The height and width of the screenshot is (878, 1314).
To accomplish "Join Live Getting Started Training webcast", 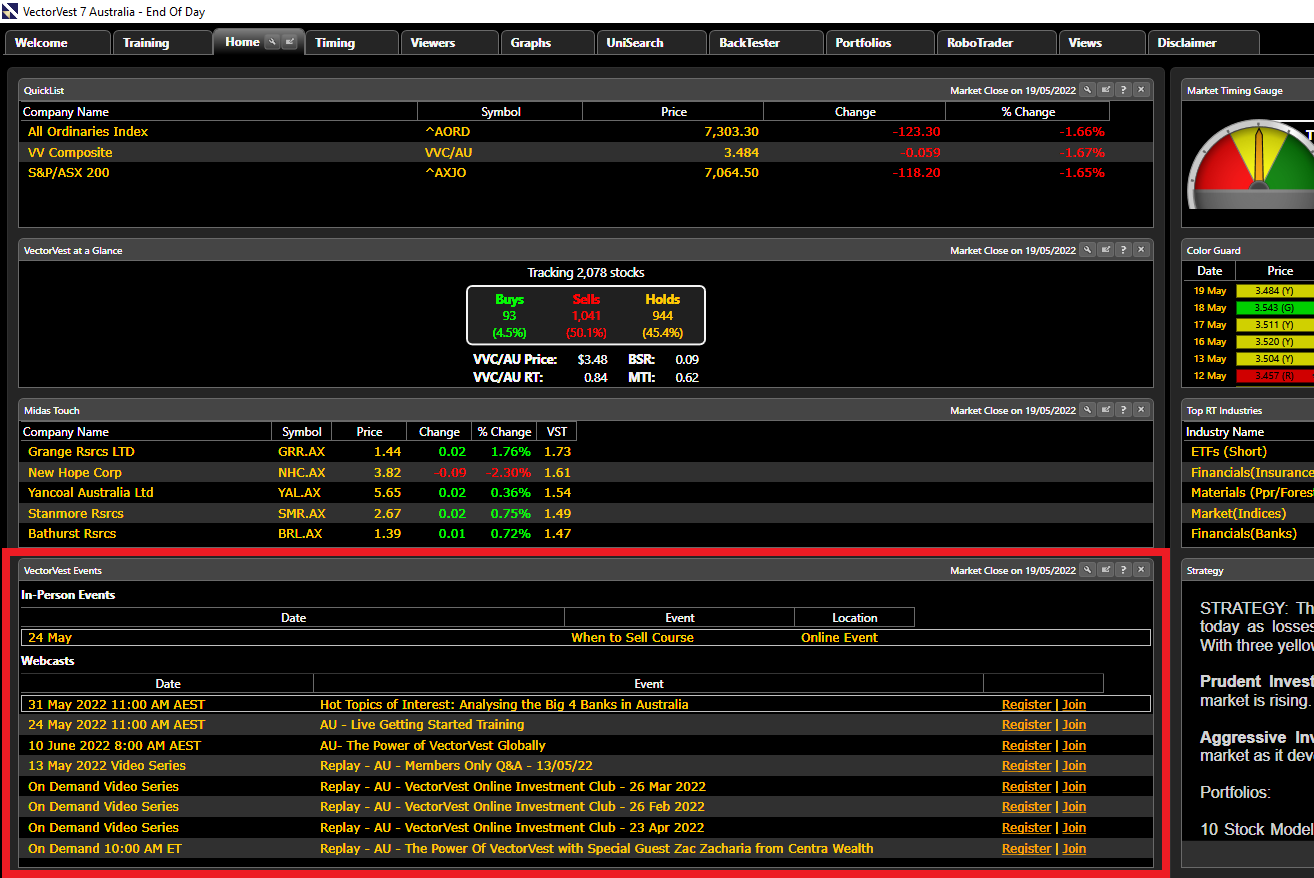I will pos(1074,725).
